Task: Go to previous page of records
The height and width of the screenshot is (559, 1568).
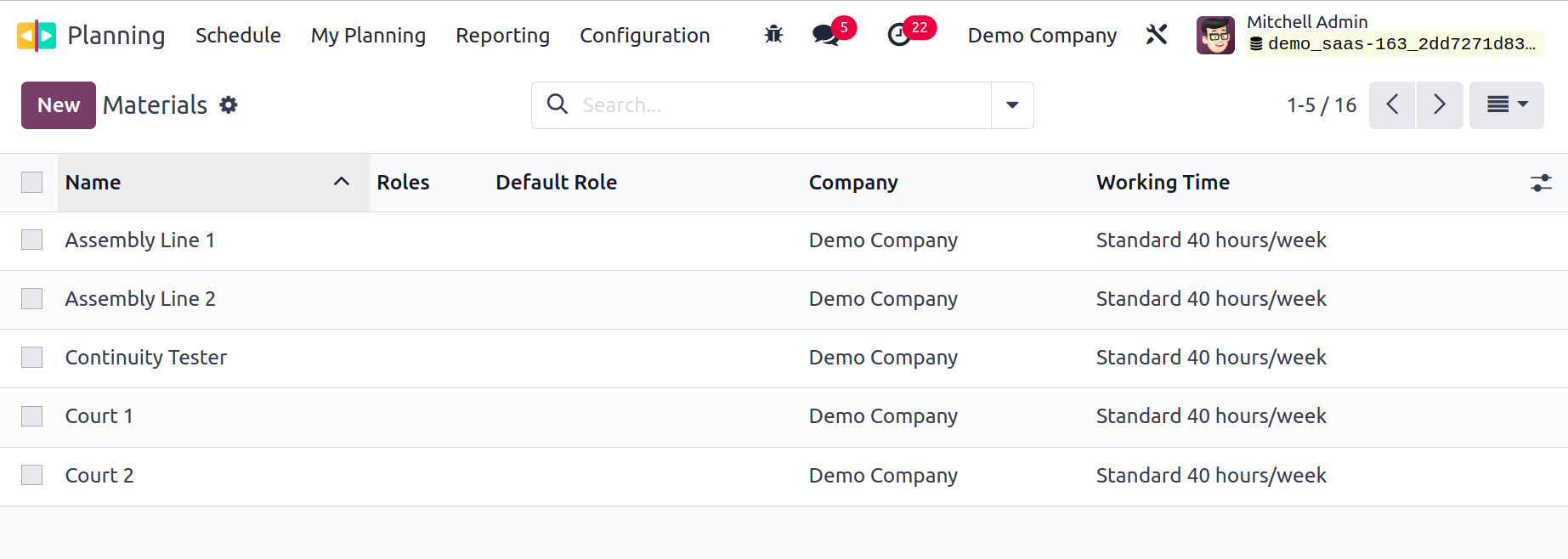Action: pyautogui.click(x=1392, y=105)
